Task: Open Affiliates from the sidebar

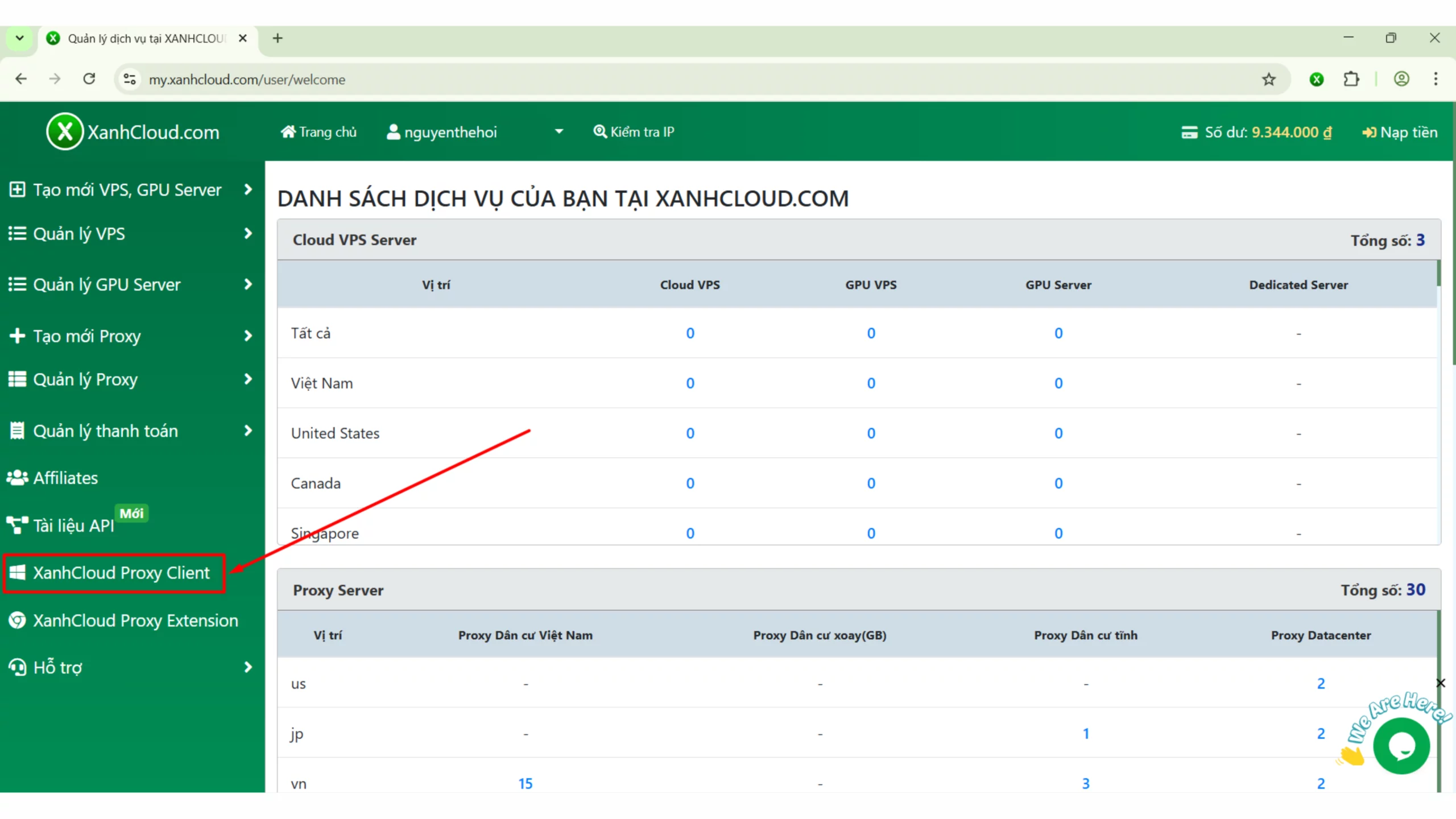Action: click(x=65, y=478)
